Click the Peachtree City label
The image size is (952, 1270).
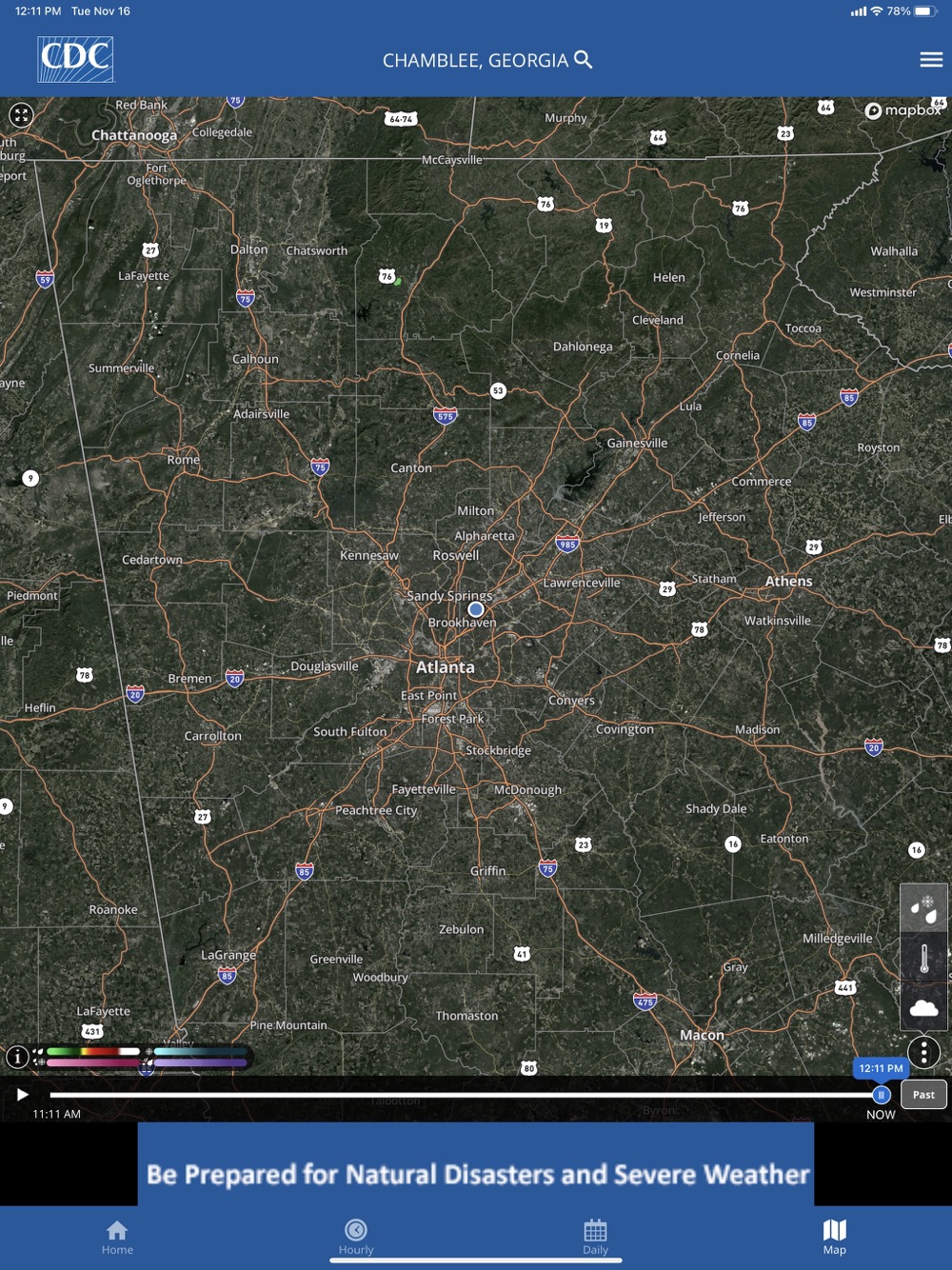coord(376,810)
